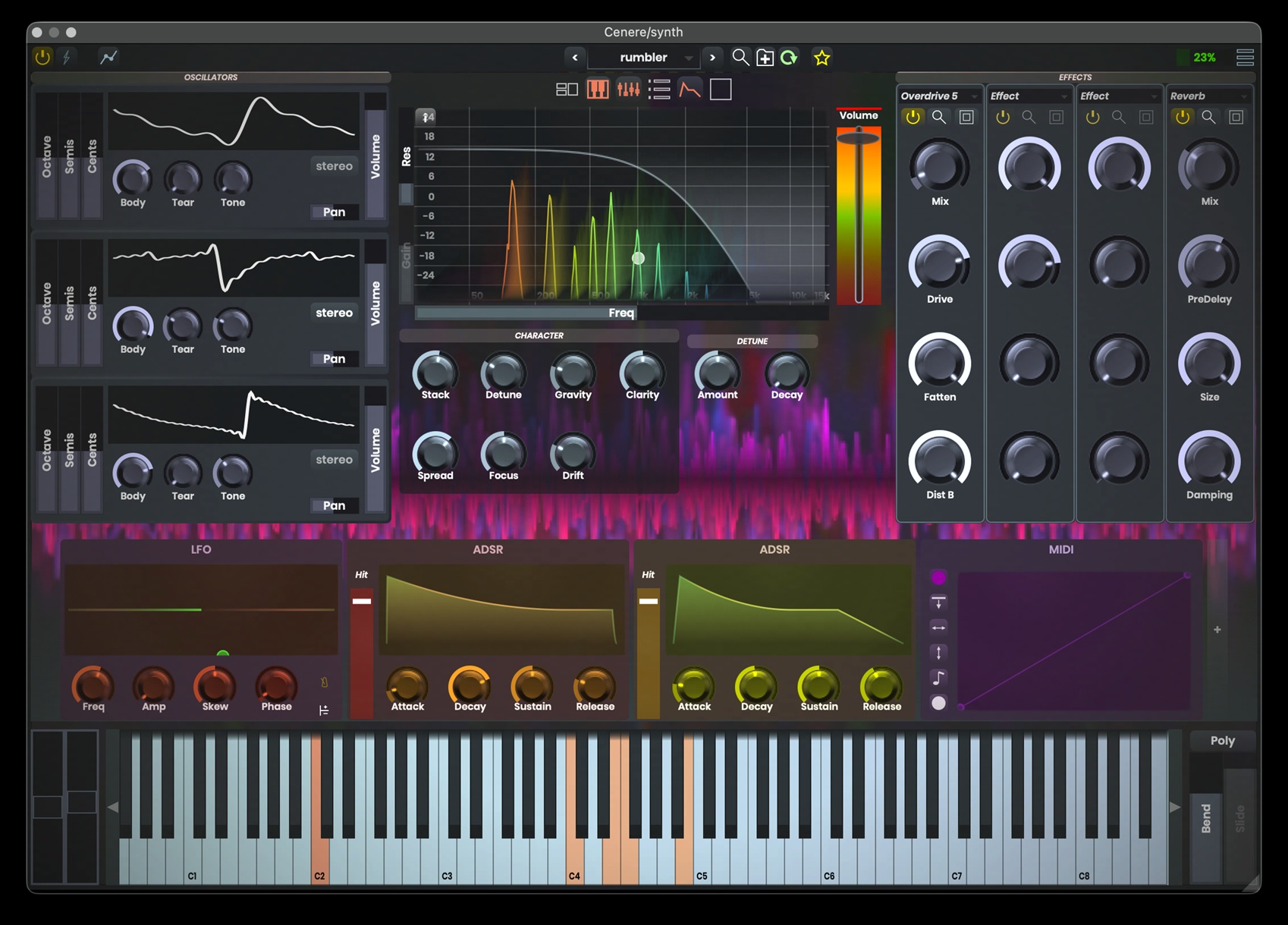Shift keyboard range with right arrow
The height and width of the screenshot is (925, 1288).
(x=1174, y=807)
